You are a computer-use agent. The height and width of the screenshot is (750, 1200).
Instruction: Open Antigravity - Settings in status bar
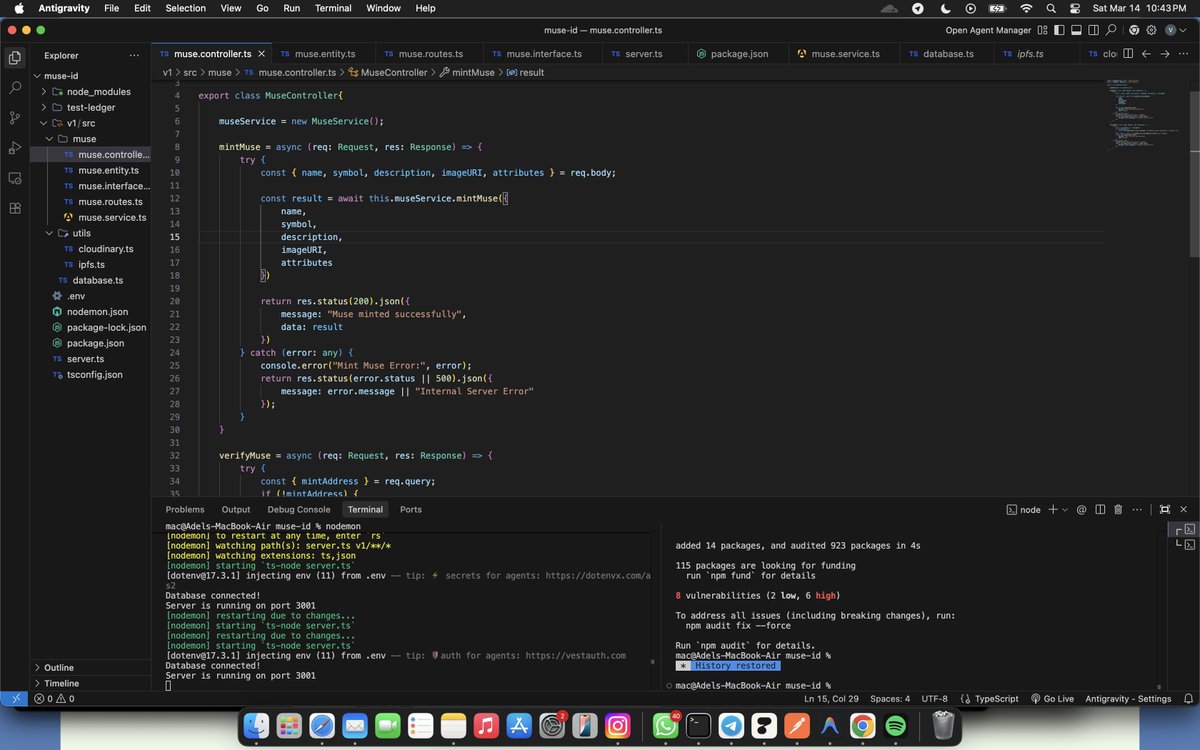(1127, 699)
